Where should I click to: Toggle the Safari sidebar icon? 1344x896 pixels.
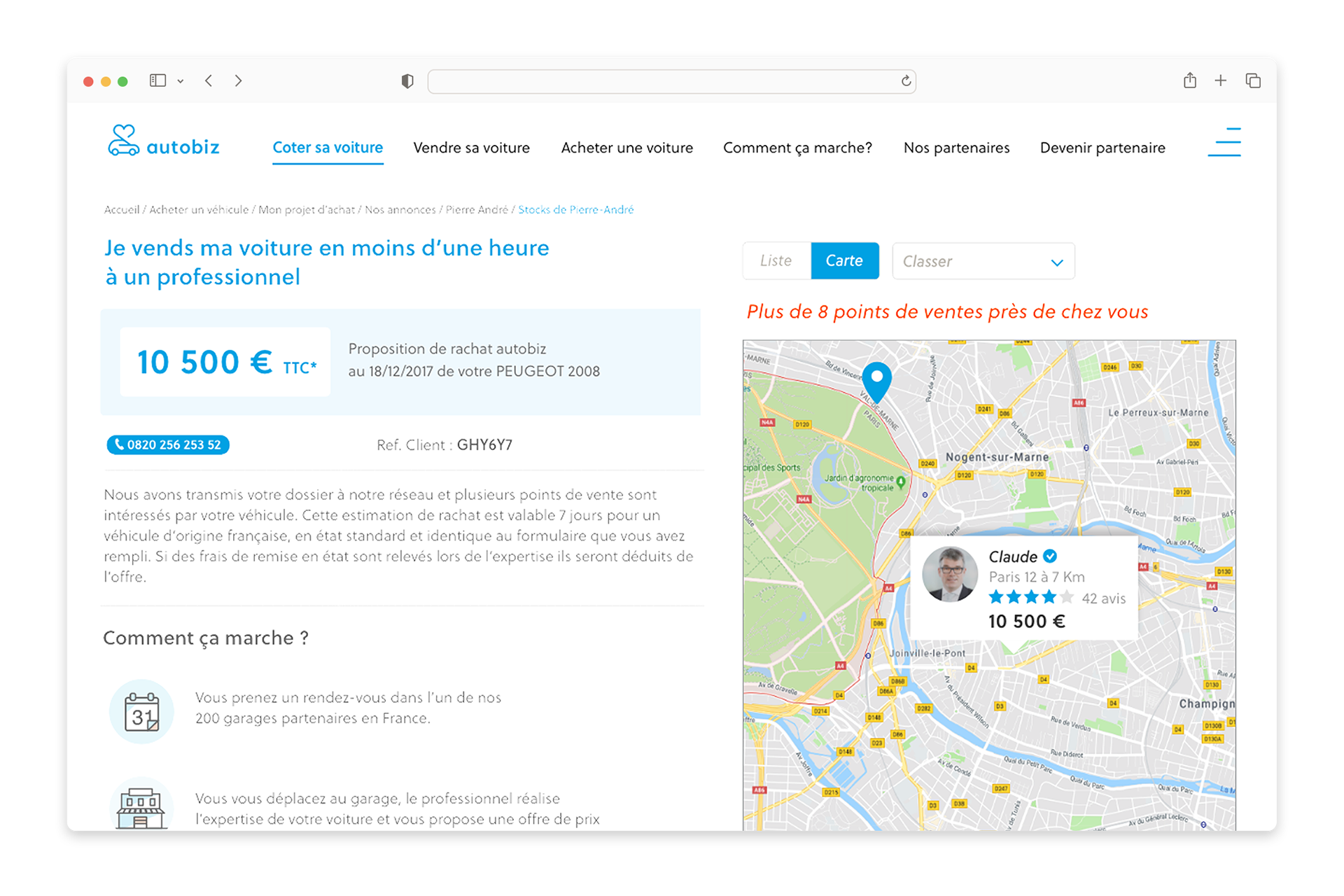(157, 80)
